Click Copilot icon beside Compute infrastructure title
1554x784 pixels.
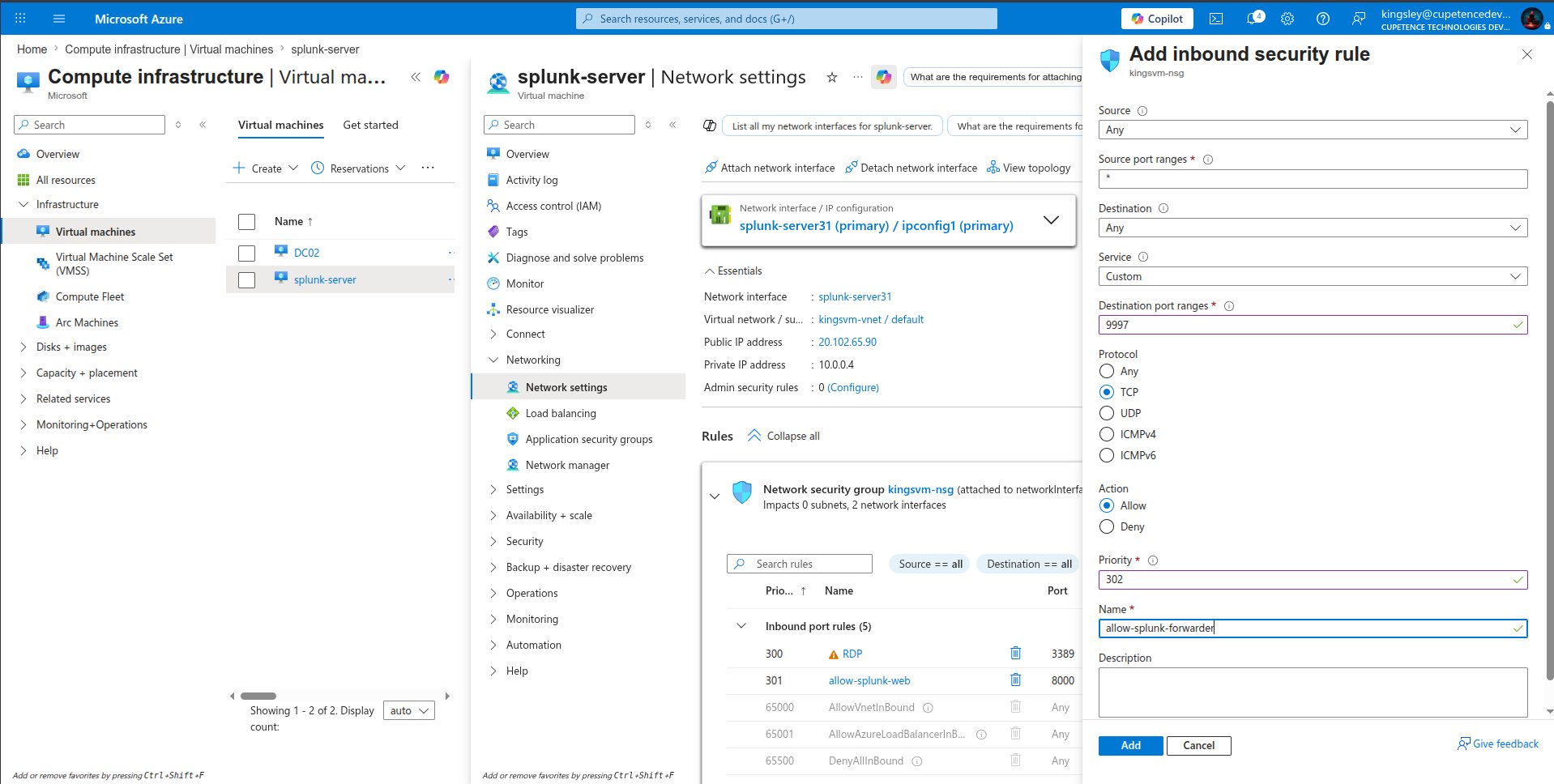(x=442, y=77)
